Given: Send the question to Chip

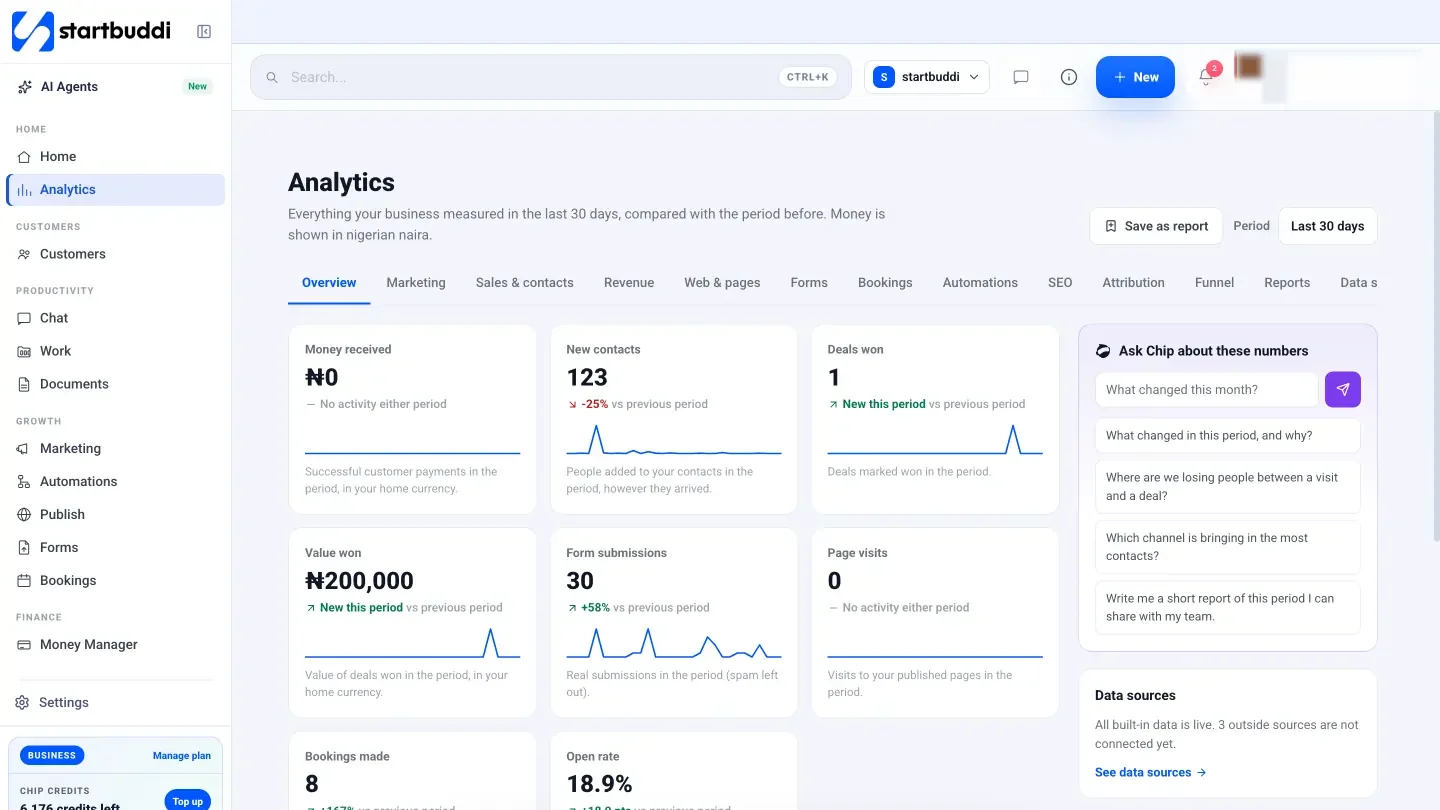Looking at the screenshot, I should point(1343,389).
